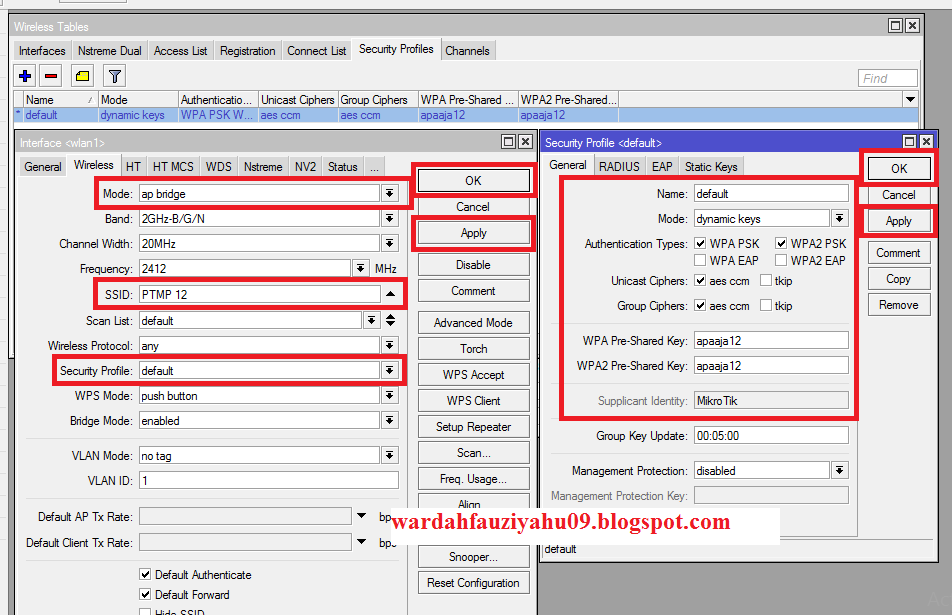952x615 pixels.
Task: Collapse the SSID field with up arrow
Action: [x=389, y=294]
